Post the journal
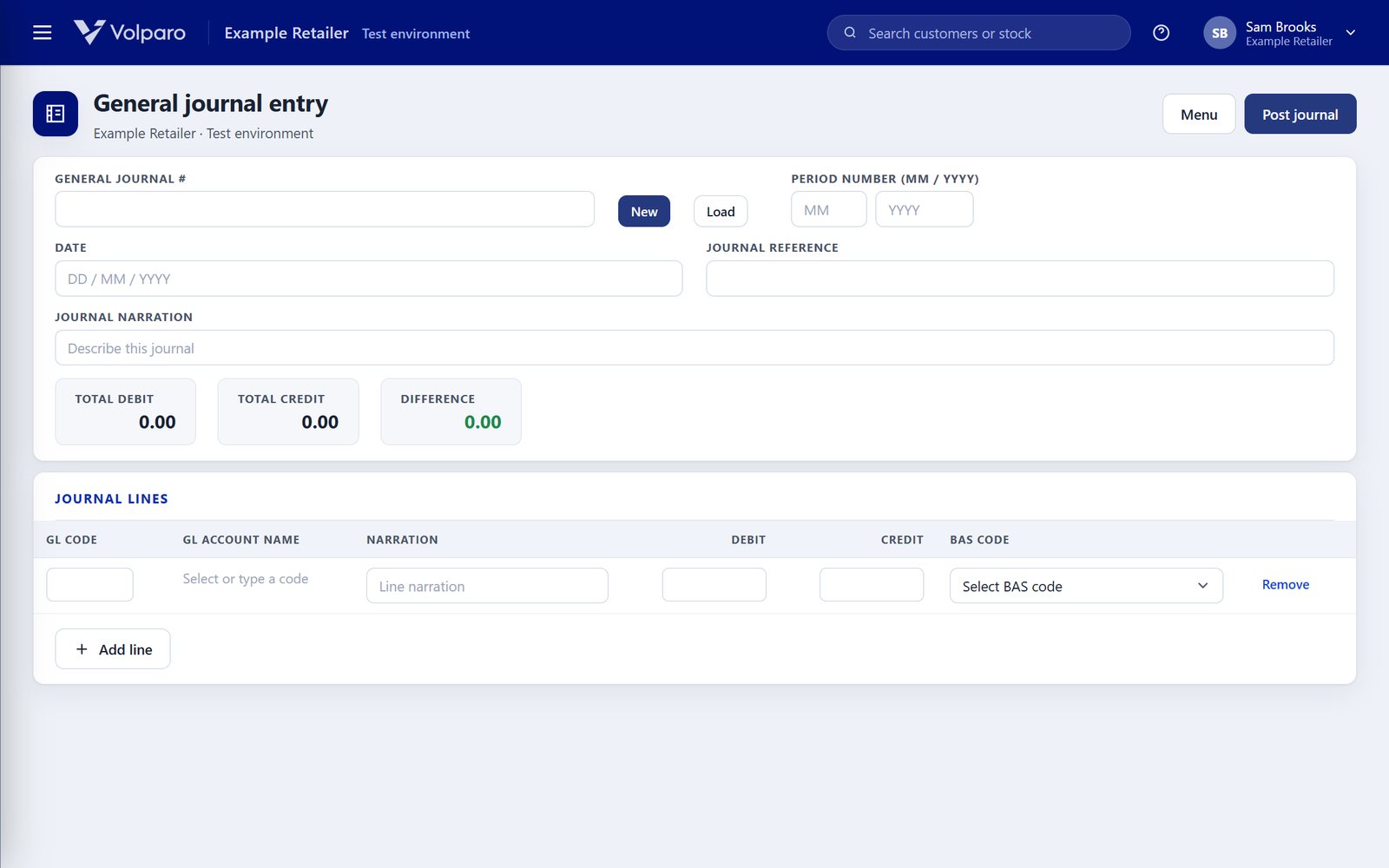The width and height of the screenshot is (1389, 868). 1300,114
